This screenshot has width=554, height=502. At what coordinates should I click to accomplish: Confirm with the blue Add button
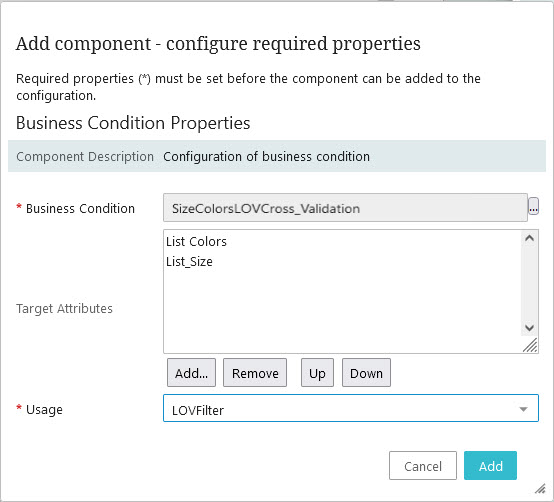[x=490, y=466]
